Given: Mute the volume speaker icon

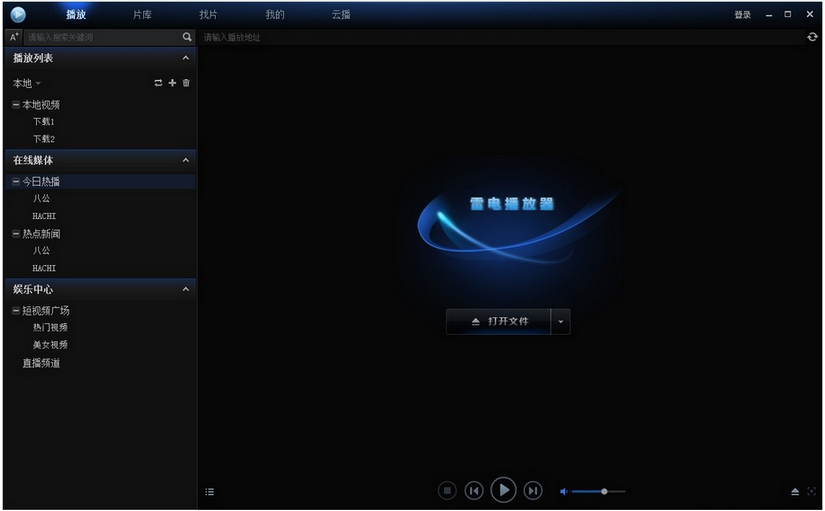Looking at the screenshot, I should (564, 492).
